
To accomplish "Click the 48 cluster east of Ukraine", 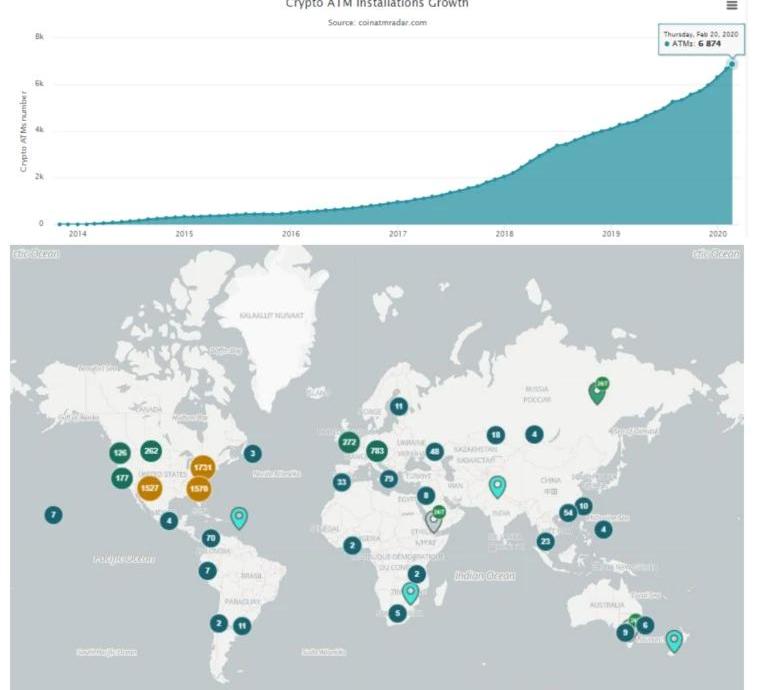I will 435,451.
